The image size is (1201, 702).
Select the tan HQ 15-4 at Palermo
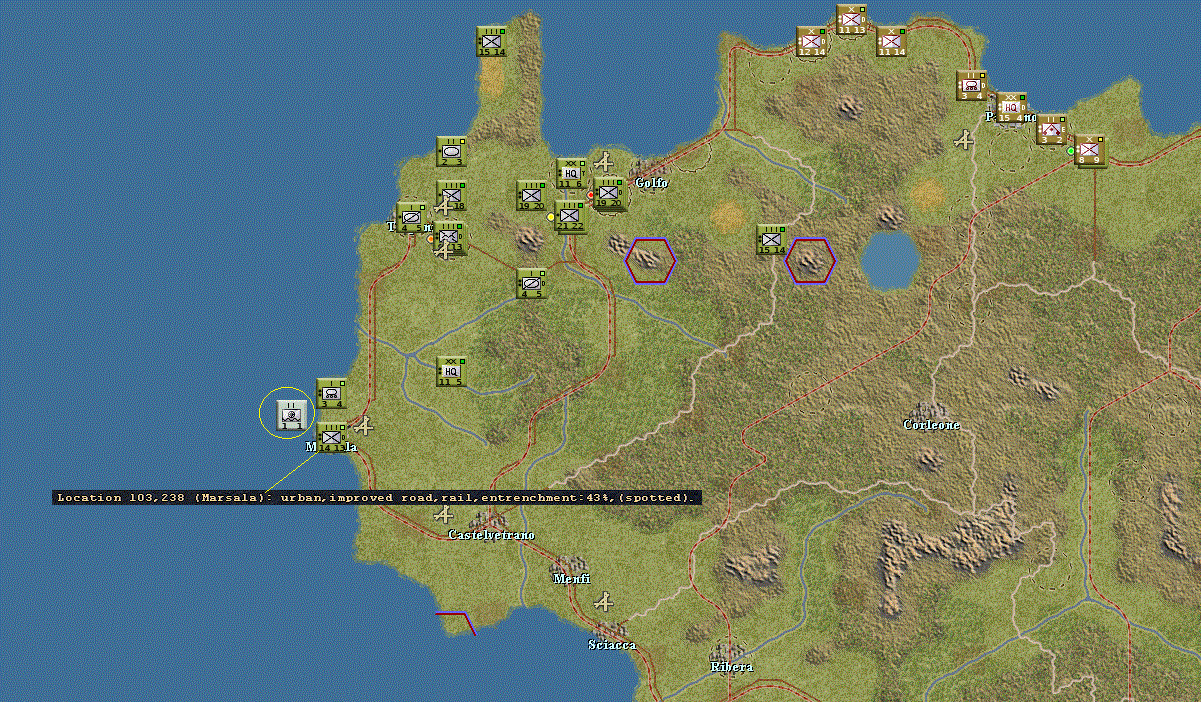tap(1011, 107)
